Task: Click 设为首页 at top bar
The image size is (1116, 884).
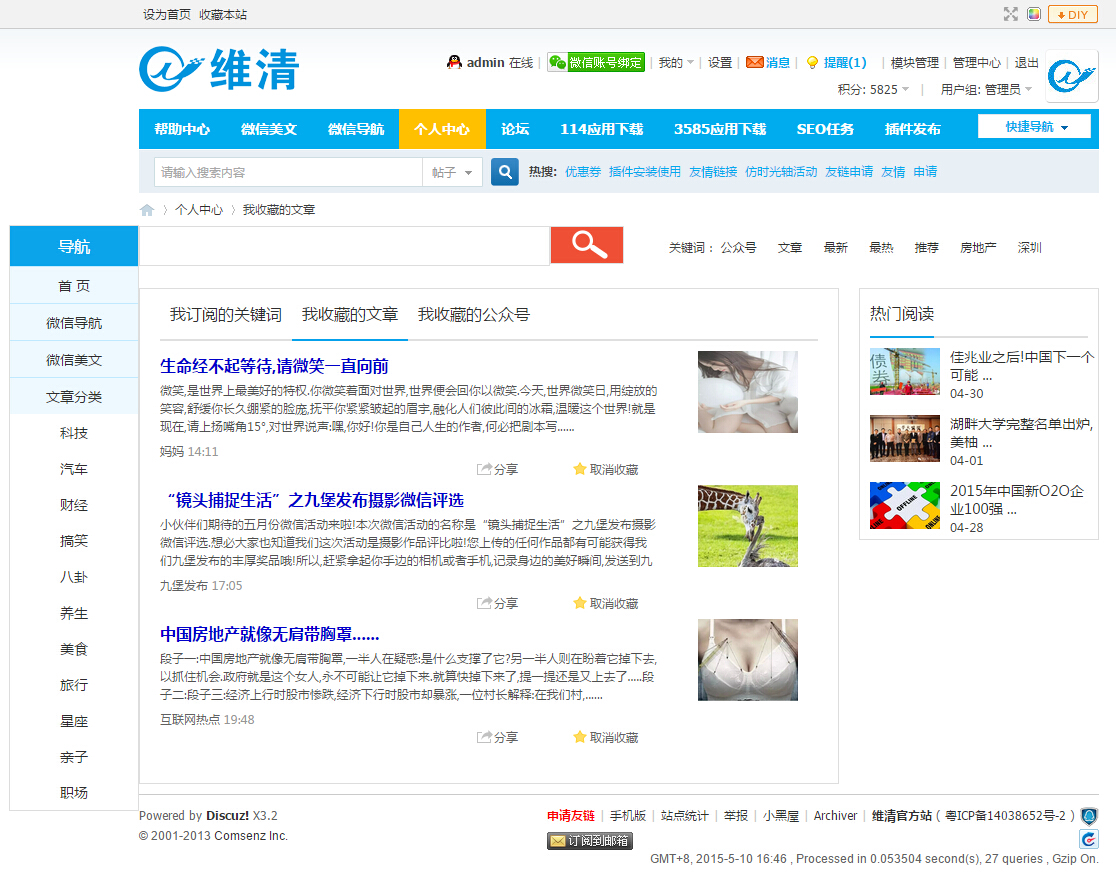Action: (167, 14)
